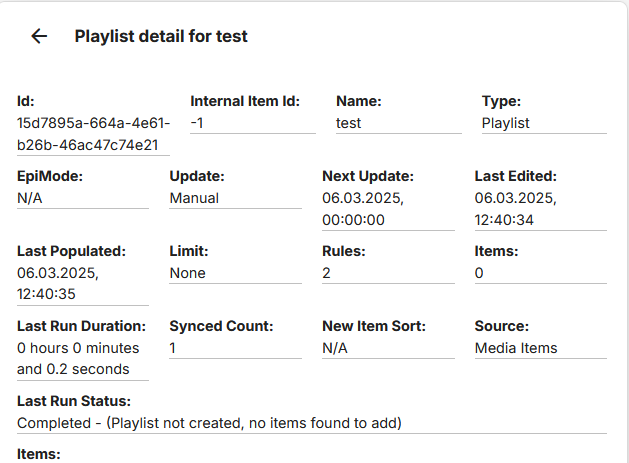
Task: Click the Type field showing Playlist
Action: click(543, 123)
